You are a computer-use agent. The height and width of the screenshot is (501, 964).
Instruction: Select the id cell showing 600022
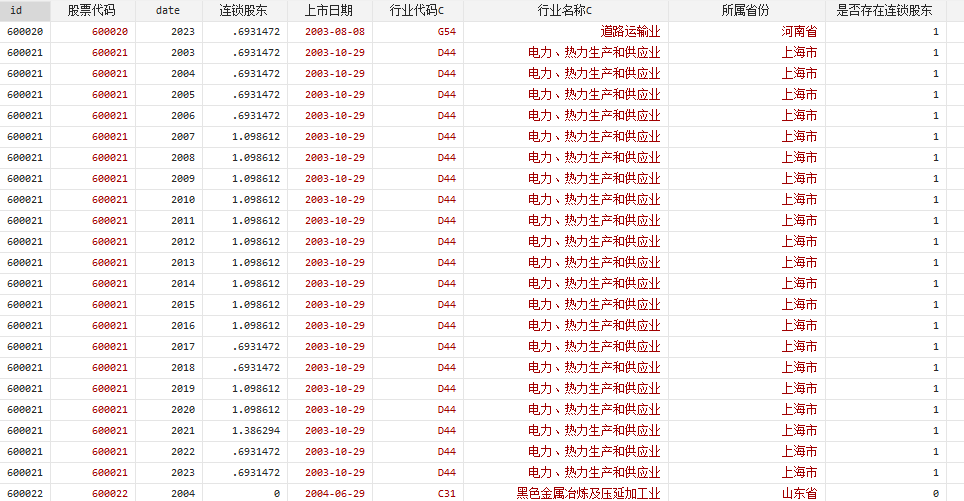tap(25, 493)
